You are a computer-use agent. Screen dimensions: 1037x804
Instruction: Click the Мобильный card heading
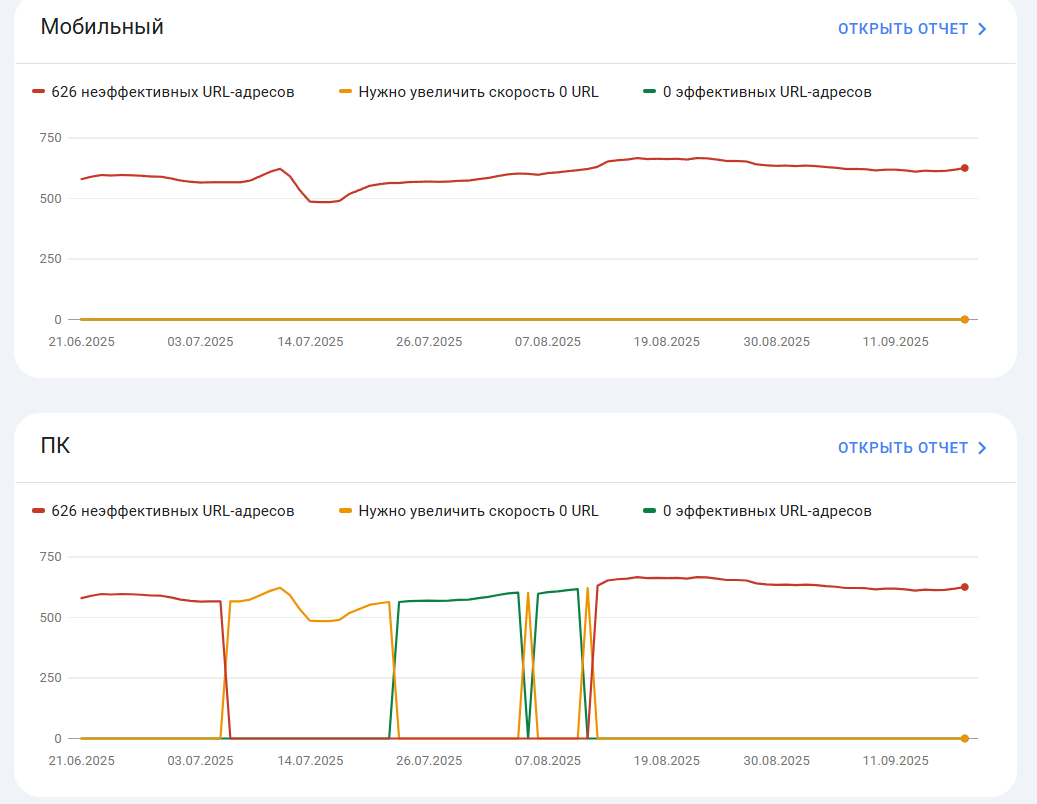(102, 26)
